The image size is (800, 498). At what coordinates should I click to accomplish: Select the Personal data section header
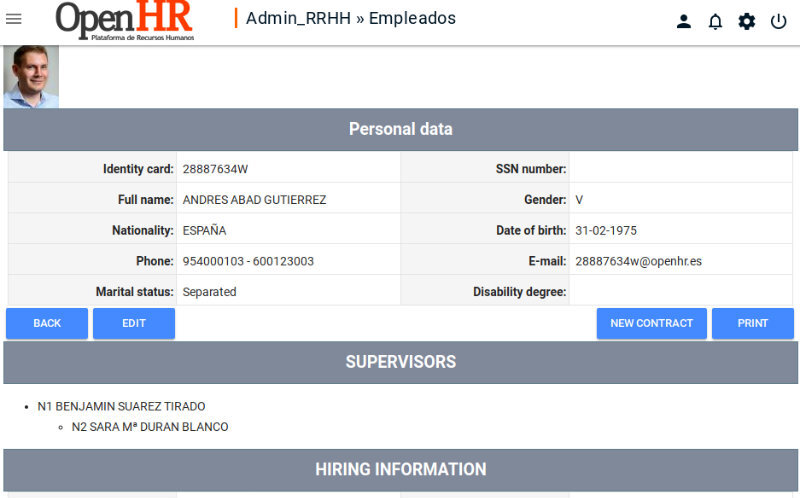(400, 129)
